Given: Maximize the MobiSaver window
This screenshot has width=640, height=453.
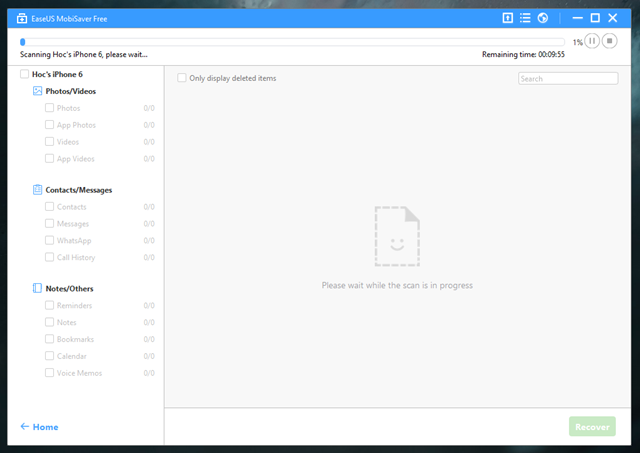Looking at the screenshot, I should [x=595, y=18].
